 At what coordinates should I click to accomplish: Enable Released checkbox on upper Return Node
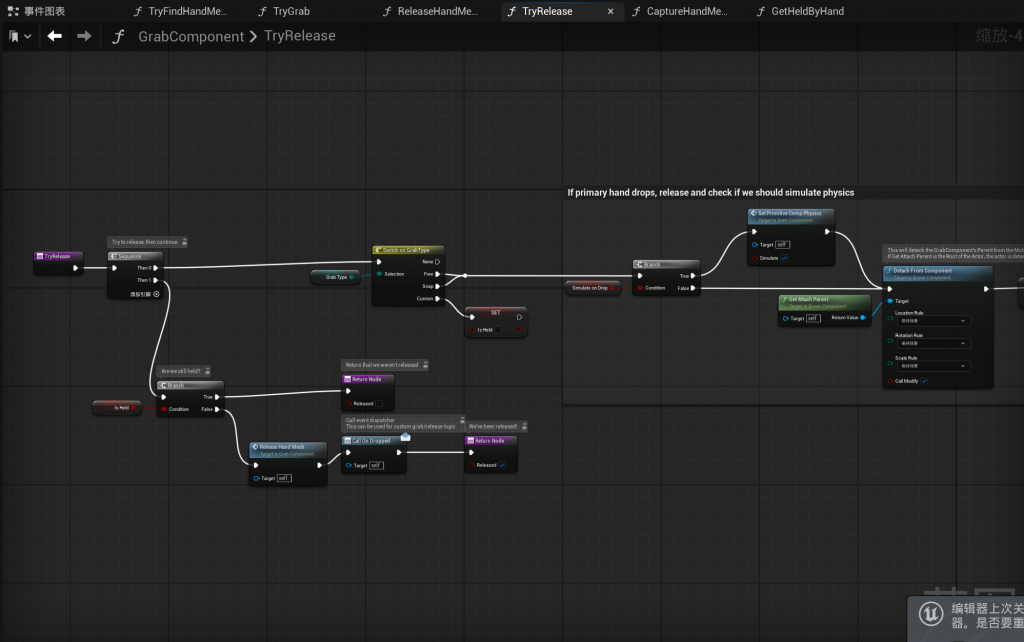click(x=378, y=403)
